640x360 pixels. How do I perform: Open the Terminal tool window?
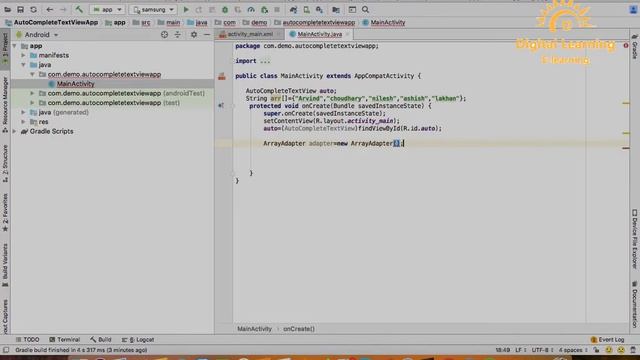[64, 340]
